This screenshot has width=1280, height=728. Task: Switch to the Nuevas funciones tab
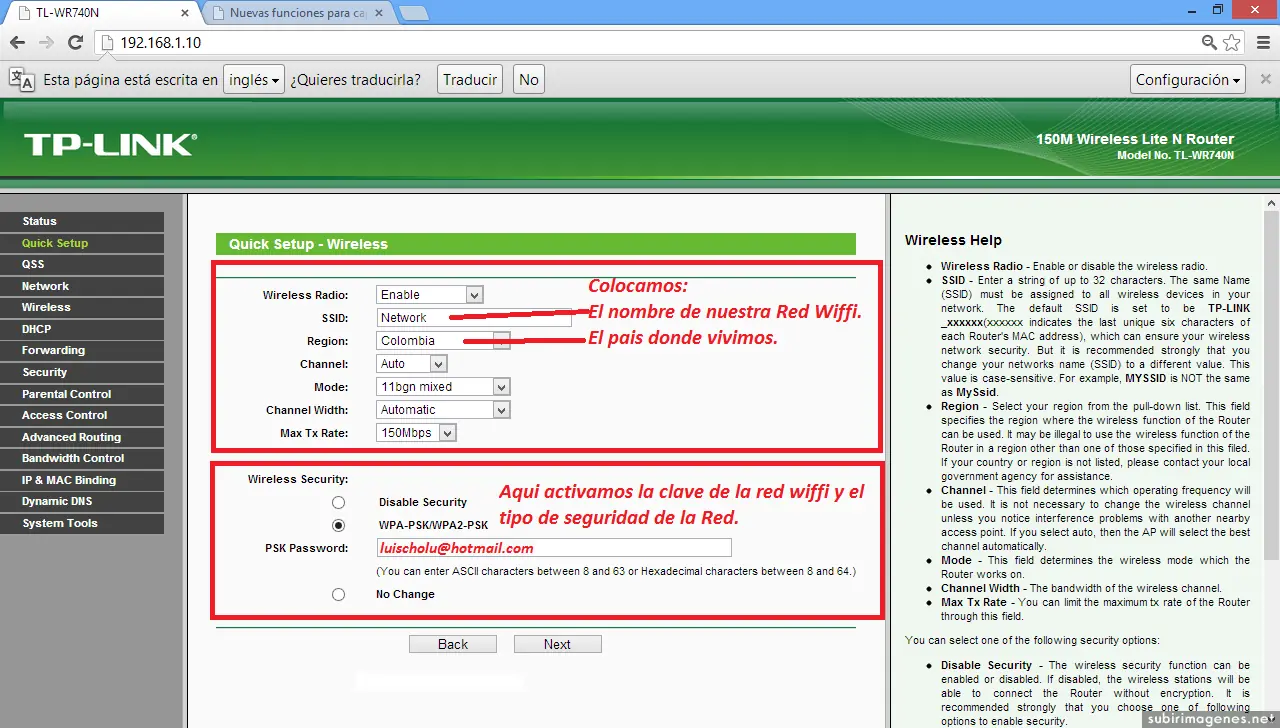pos(298,13)
